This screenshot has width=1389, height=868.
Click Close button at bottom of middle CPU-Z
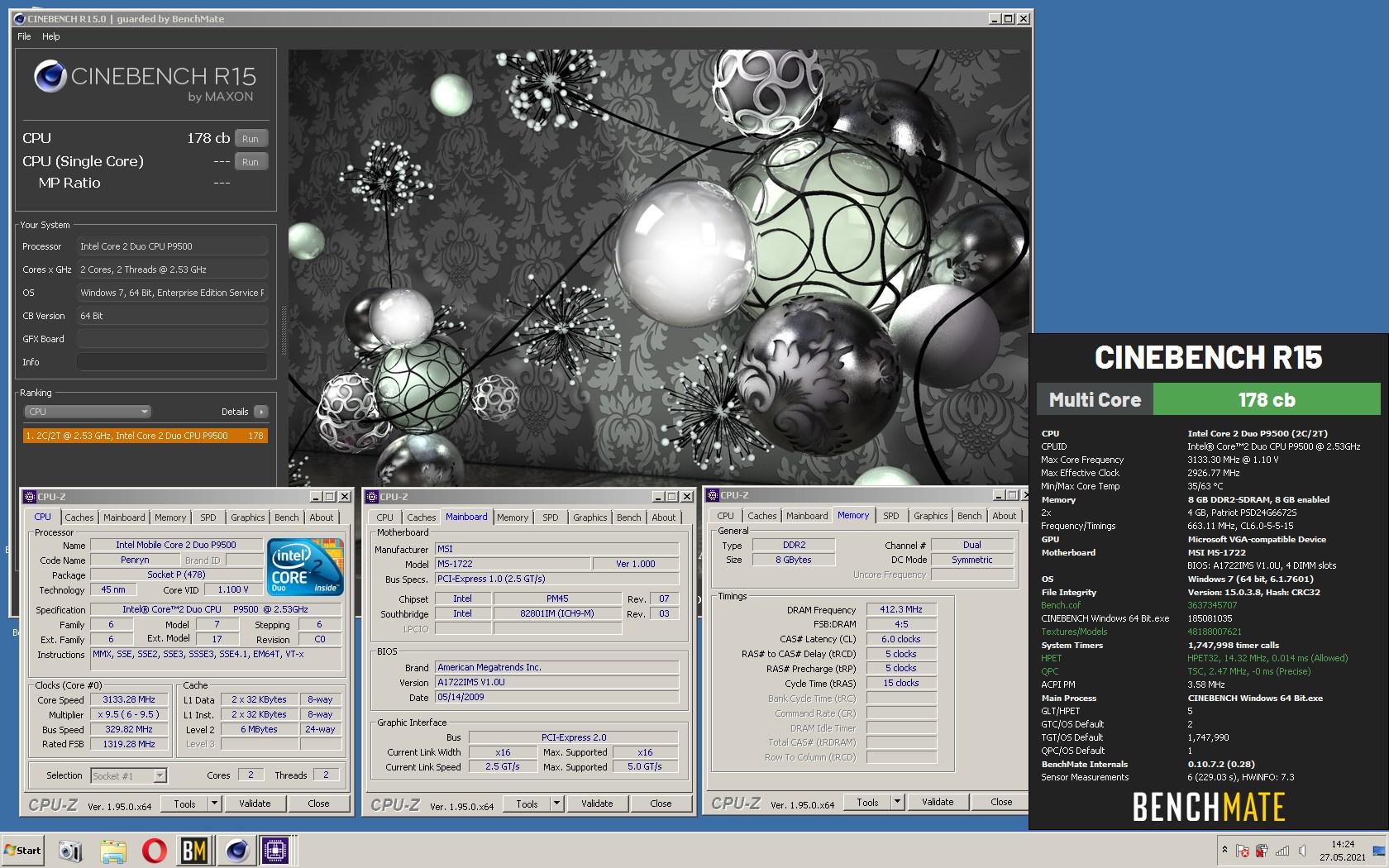[661, 804]
